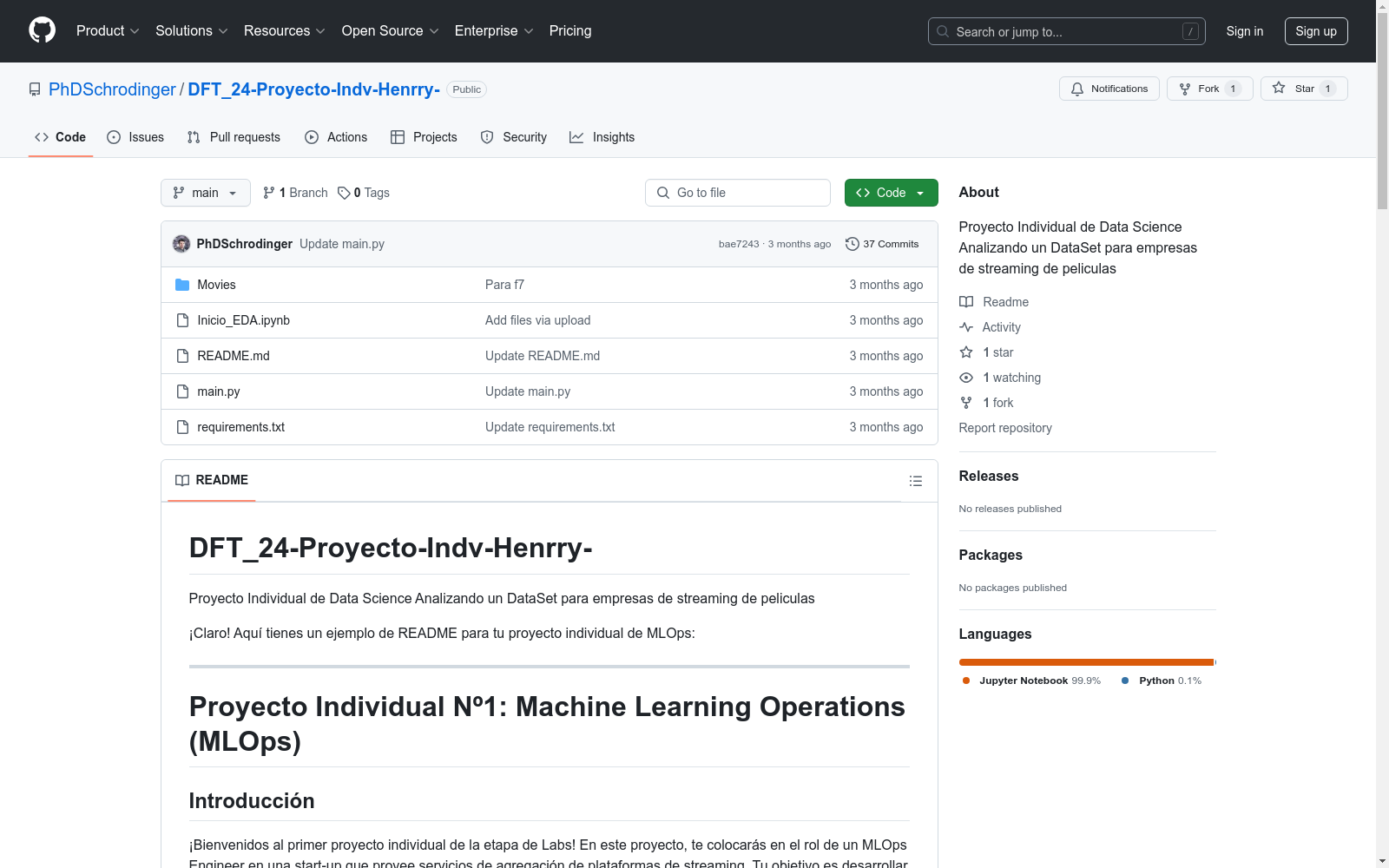Switch to the Issues tab

point(135,137)
